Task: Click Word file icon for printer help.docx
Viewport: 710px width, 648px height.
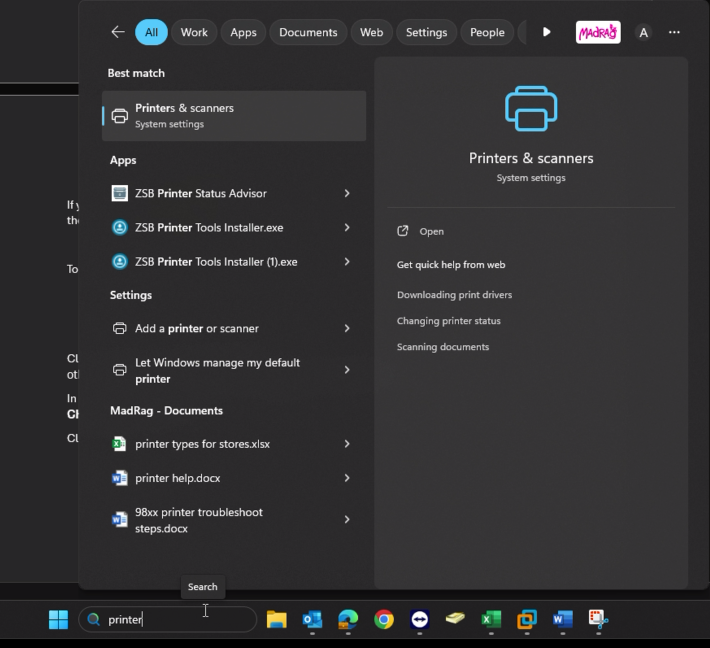Action: click(120, 478)
